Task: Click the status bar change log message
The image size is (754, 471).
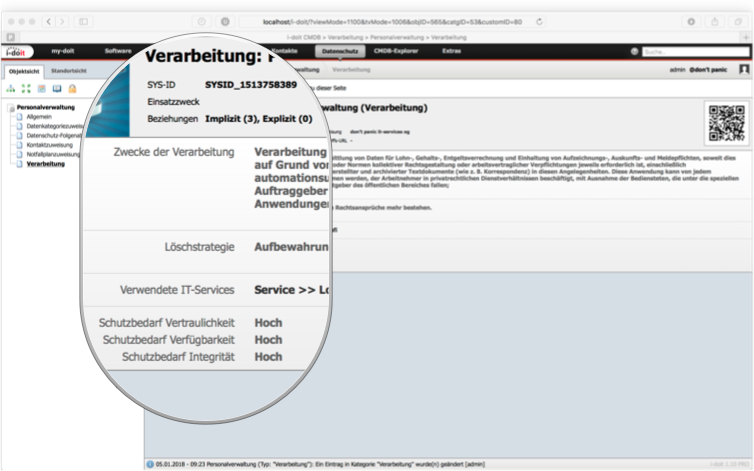Action: [320, 464]
